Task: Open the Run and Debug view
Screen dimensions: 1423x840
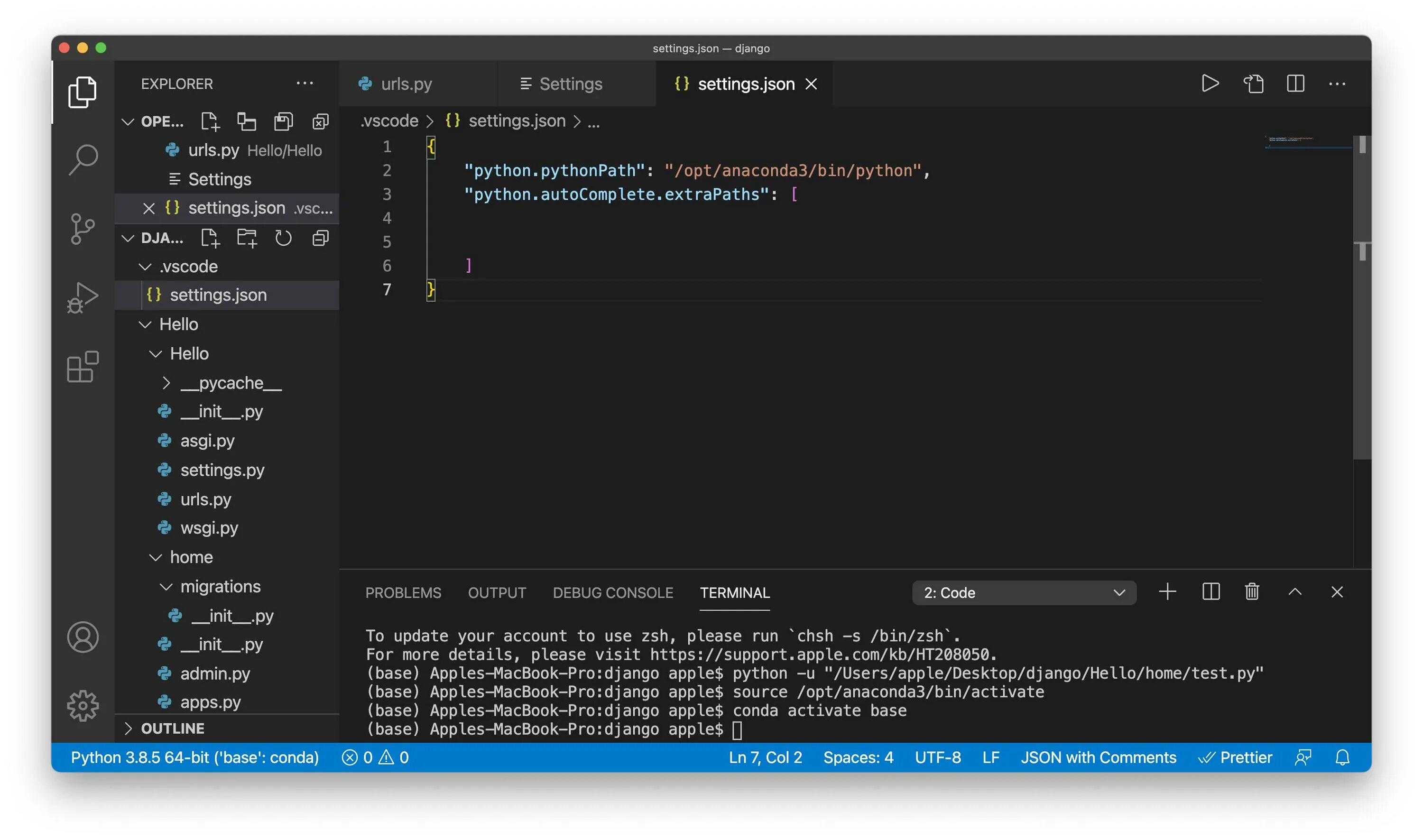Action: [83, 297]
